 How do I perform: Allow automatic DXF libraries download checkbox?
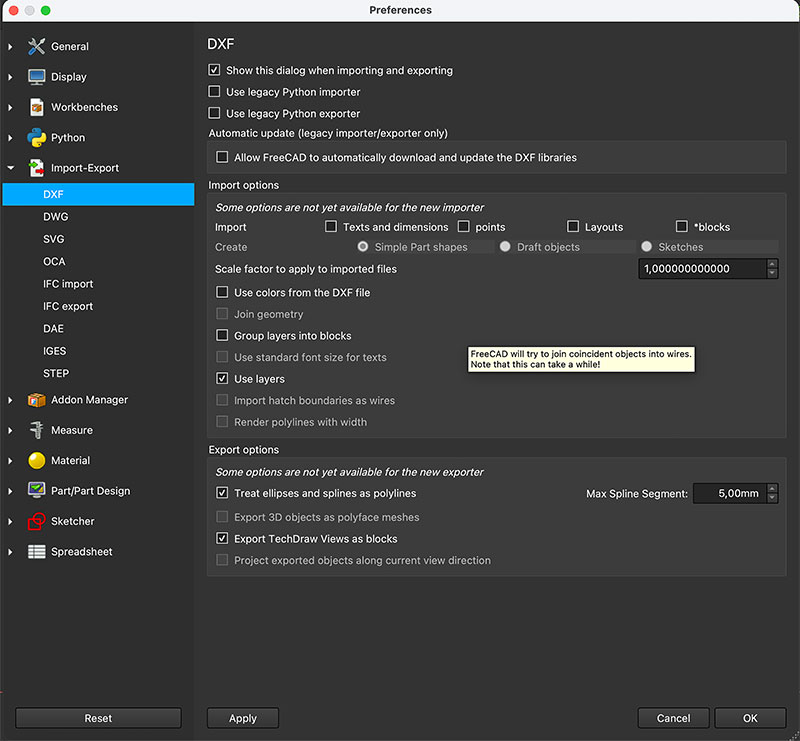(222, 157)
